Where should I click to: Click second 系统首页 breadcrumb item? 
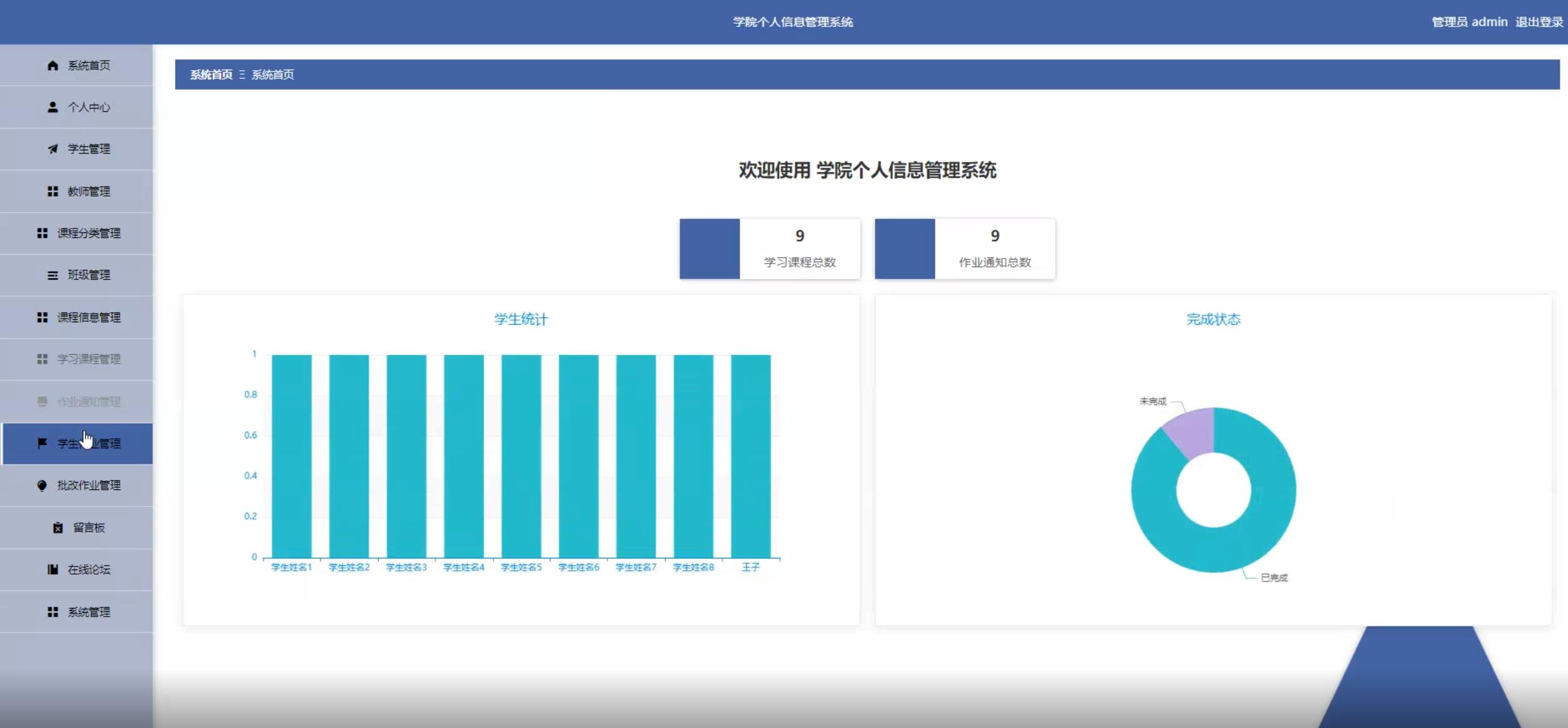pyautogui.click(x=273, y=74)
